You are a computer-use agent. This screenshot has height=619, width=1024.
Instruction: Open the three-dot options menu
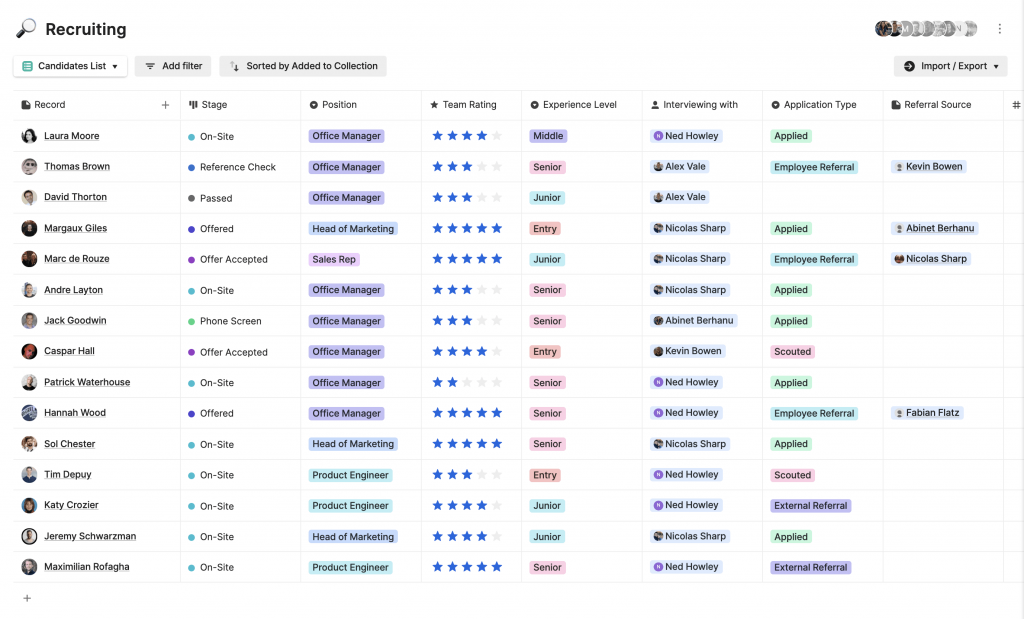999,29
